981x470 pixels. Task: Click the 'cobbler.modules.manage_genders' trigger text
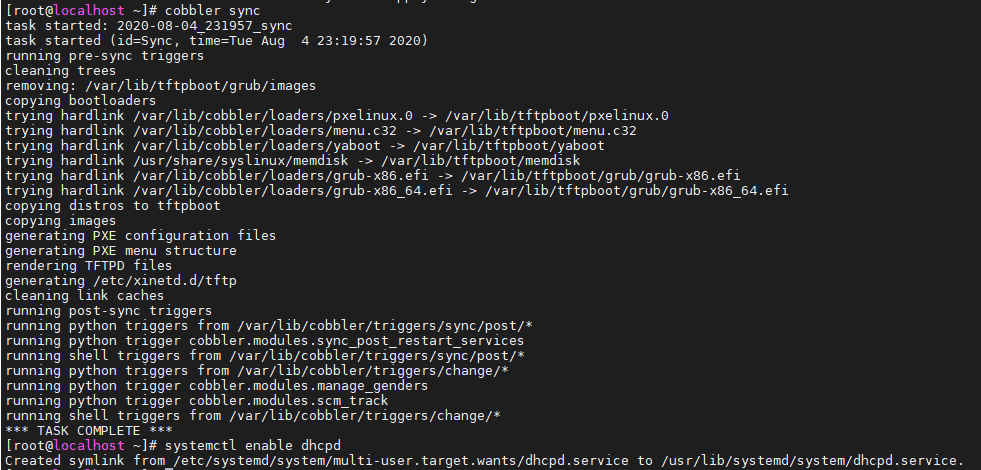click(x=307, y=385)
